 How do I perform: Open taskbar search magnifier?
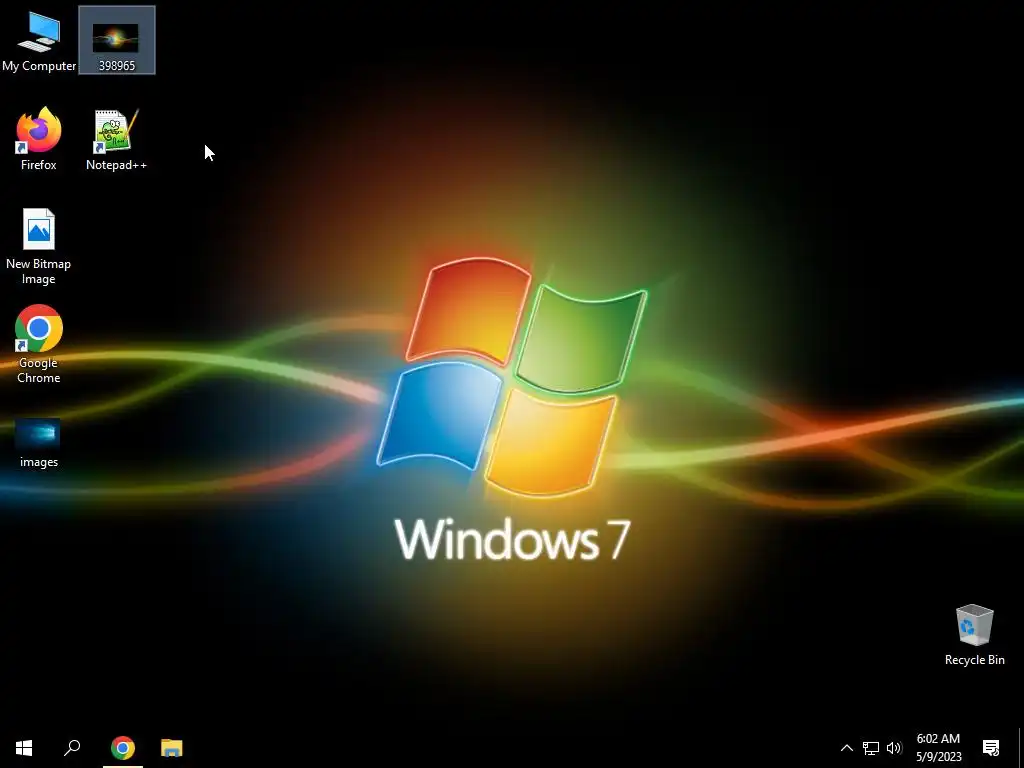(72, 748)
